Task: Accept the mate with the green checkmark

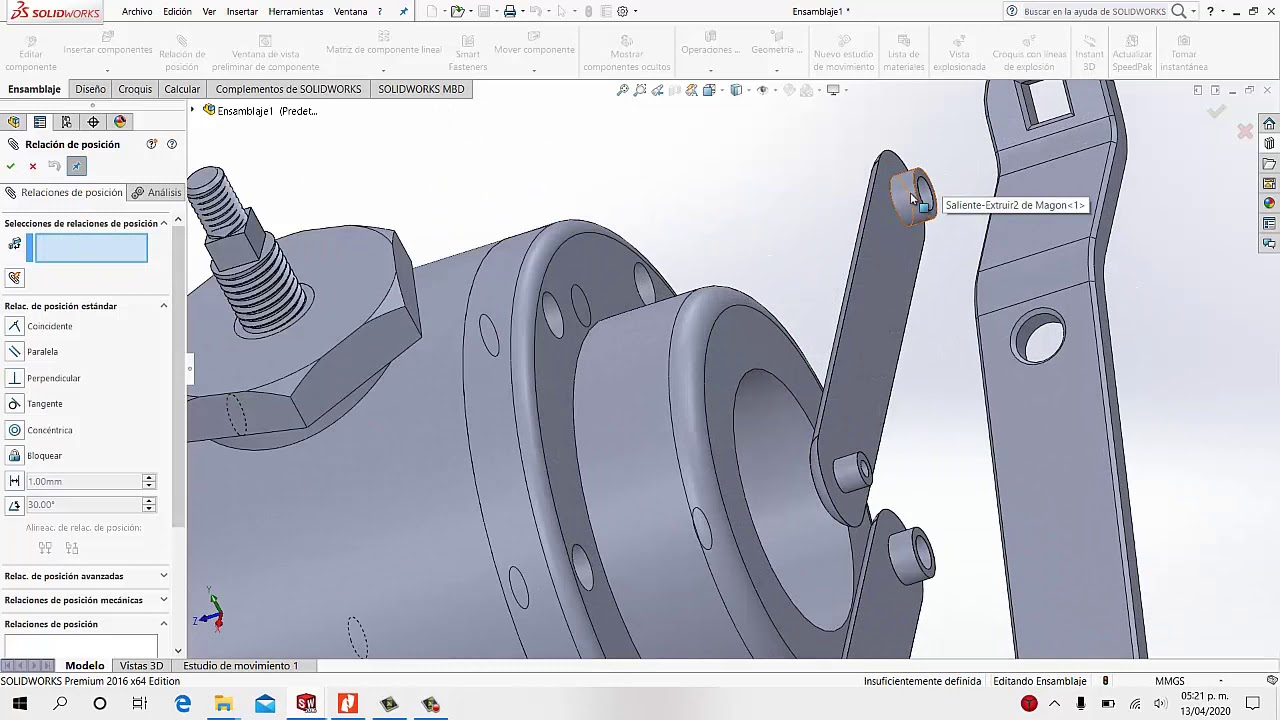Action: click(x=11, y=166)
